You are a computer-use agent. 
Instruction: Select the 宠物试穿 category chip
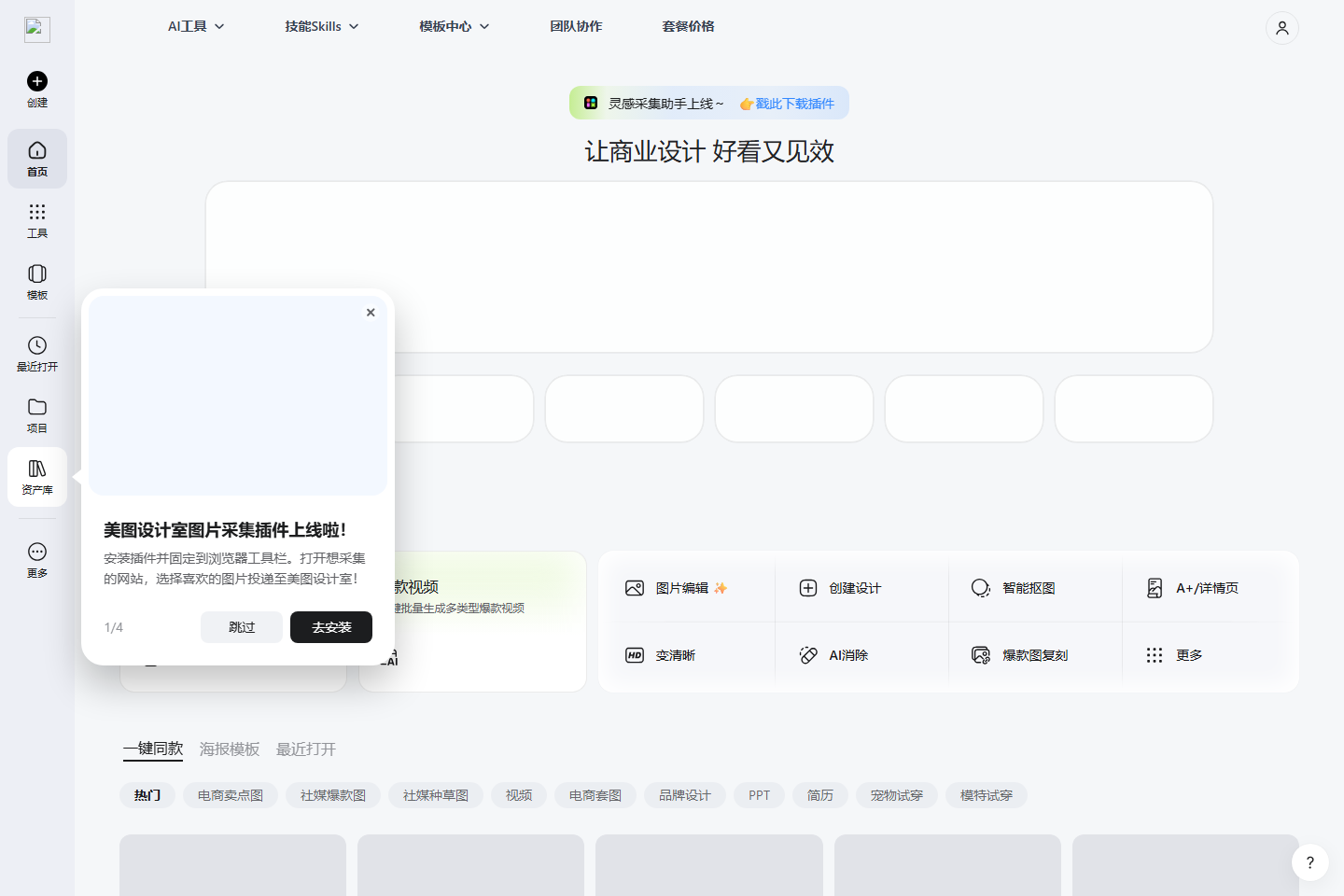click(x=897, y=795)
